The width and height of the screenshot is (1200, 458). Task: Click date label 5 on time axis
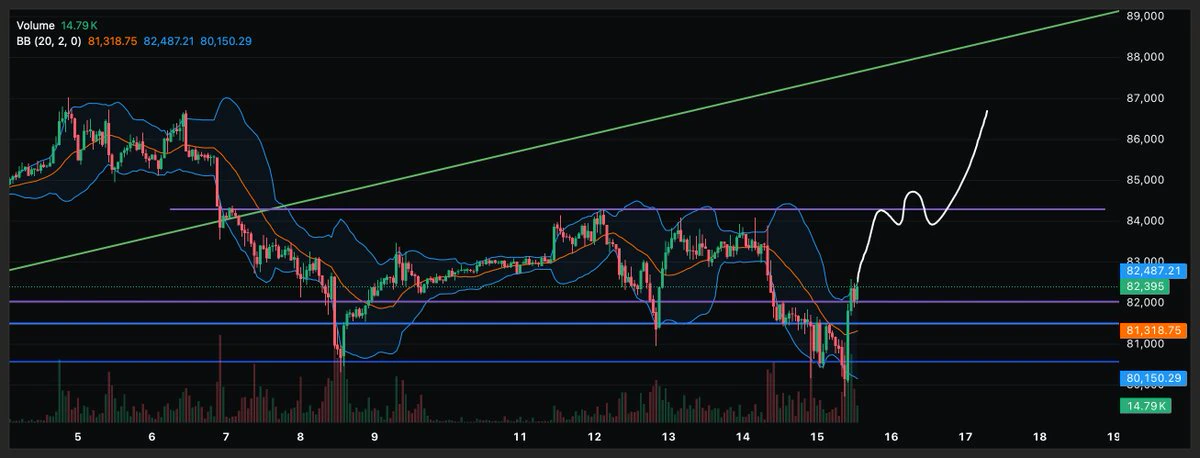pos(78,437)
